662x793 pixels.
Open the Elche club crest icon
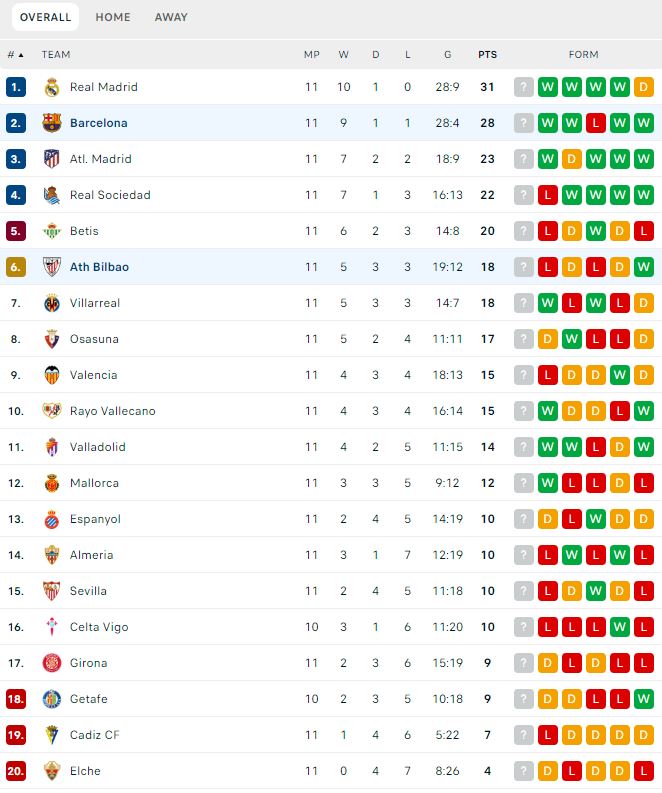coord(52,771)
